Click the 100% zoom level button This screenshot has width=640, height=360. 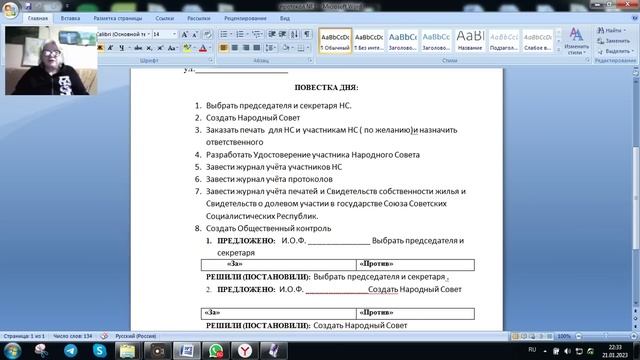[x=564, y=336]
